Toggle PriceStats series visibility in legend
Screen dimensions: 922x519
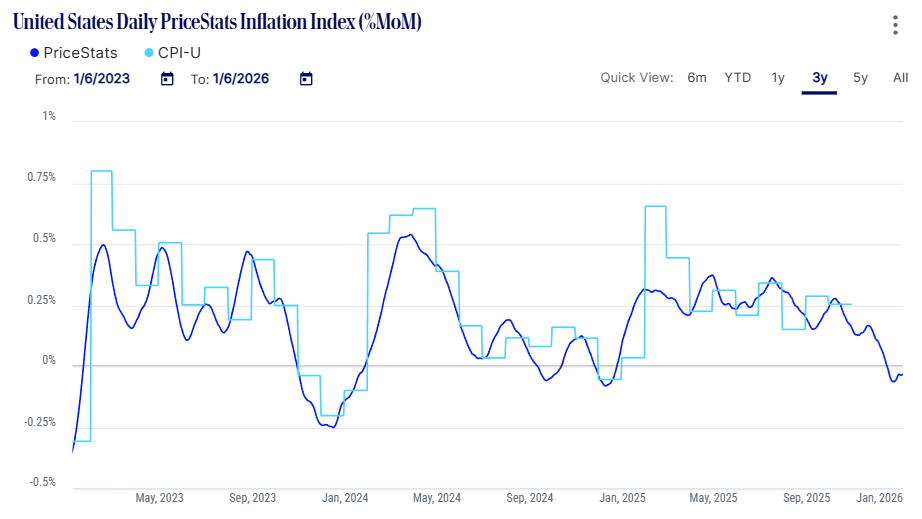pyautogui.click(x=80, y=53)
